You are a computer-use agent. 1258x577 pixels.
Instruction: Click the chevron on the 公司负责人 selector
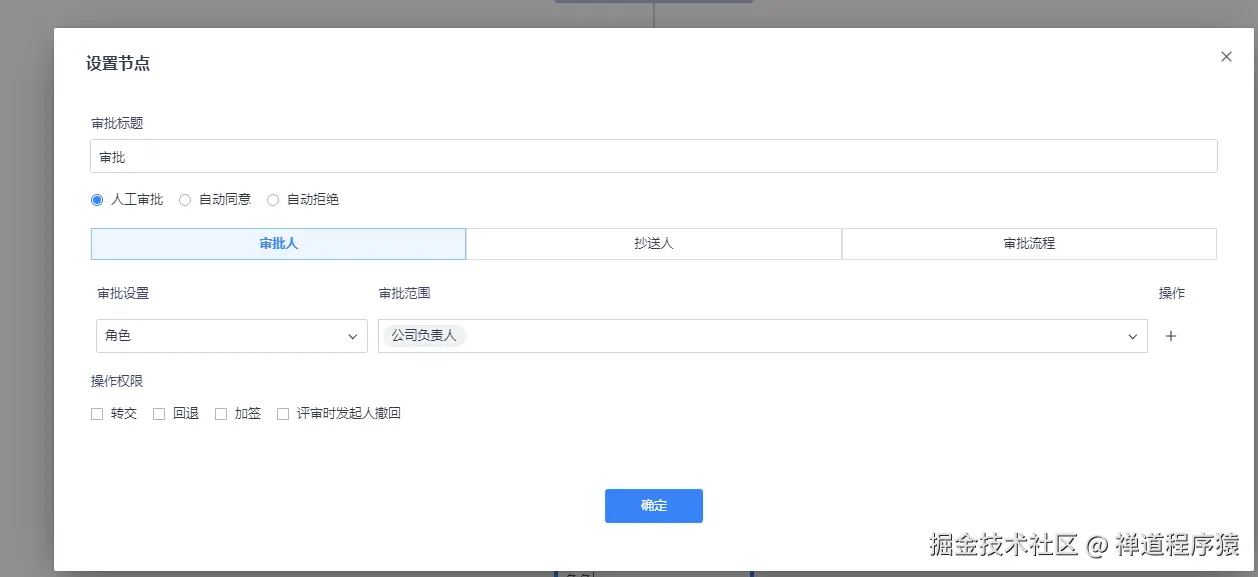1131,336
